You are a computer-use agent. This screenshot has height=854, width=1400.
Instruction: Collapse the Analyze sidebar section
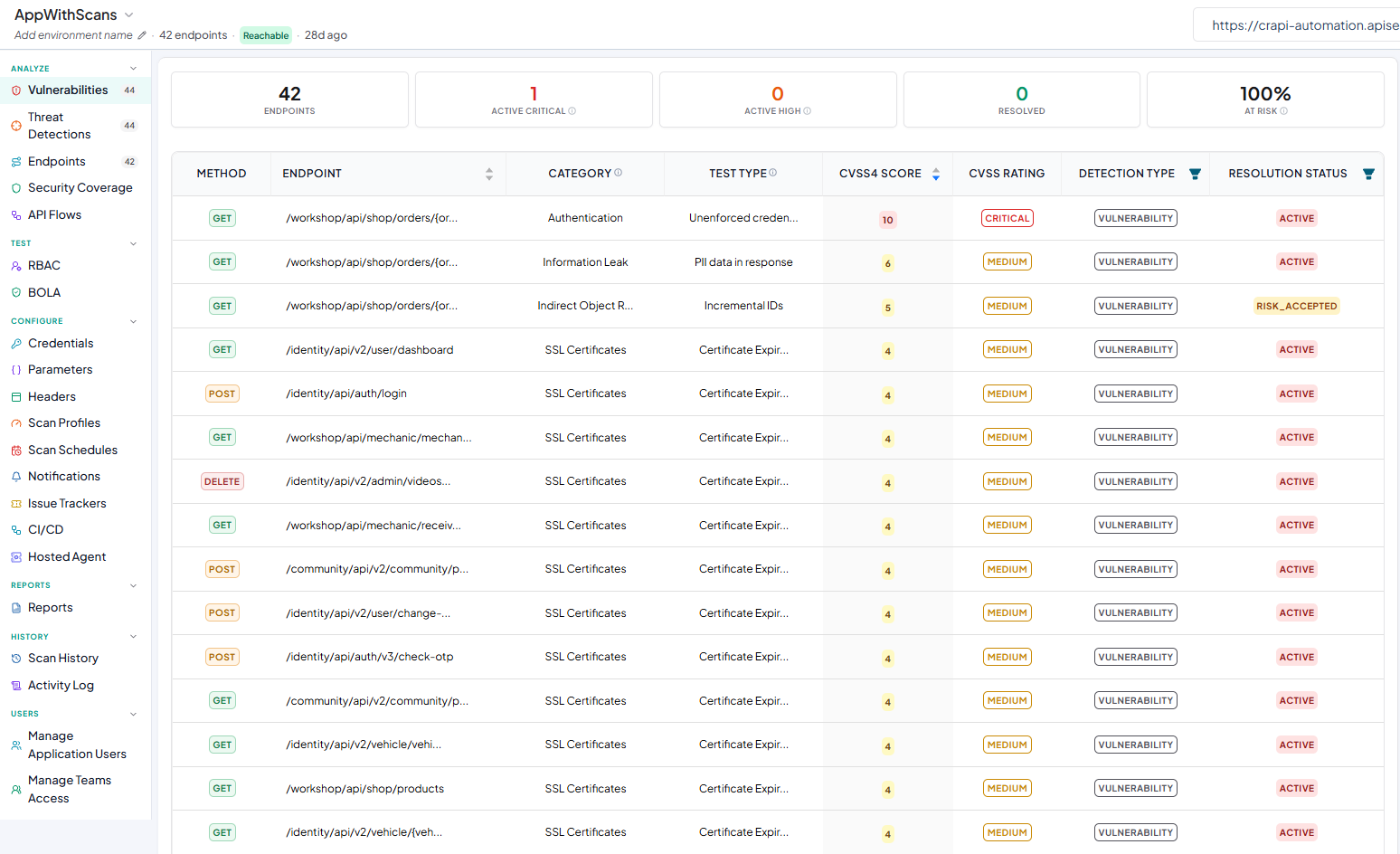pyautogui.click(x=134, y=69)
